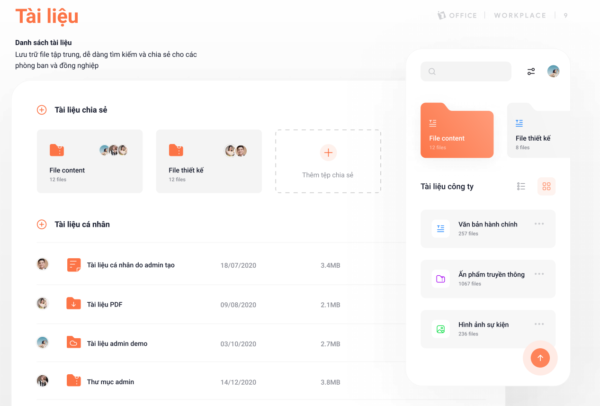Click the magnifier search icon
Screen dimensions: 600x406
(432, 72)
